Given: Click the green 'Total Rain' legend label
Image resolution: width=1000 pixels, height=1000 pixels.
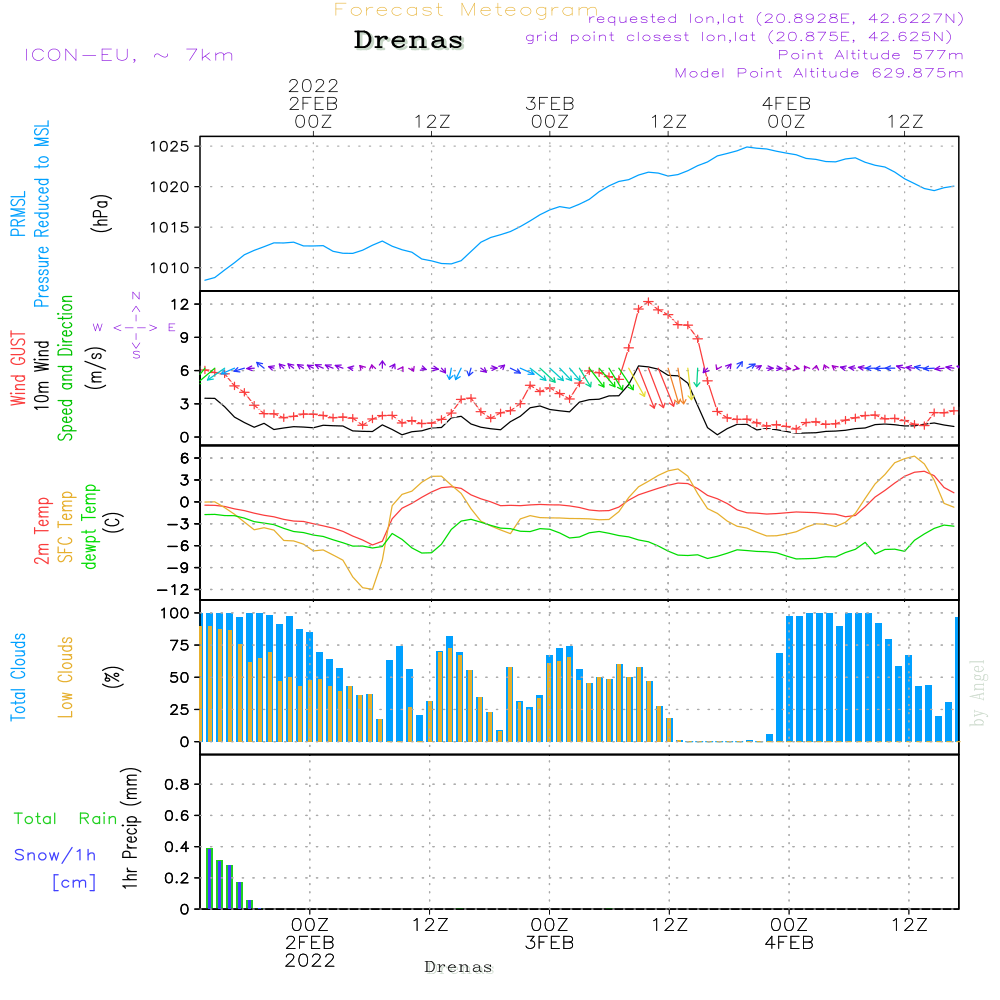Looking at the screenshot, I should [x=66, y=819].
